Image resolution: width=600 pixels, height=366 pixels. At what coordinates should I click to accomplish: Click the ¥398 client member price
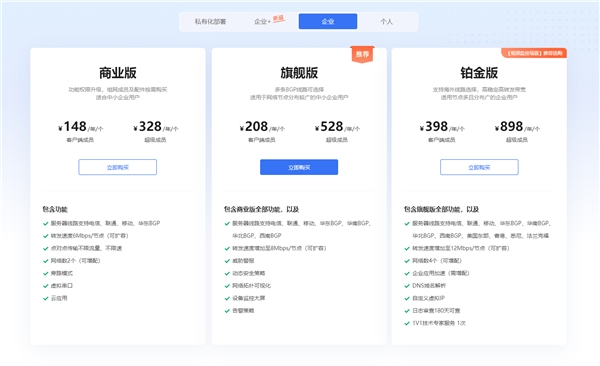[x=442, y=126]
